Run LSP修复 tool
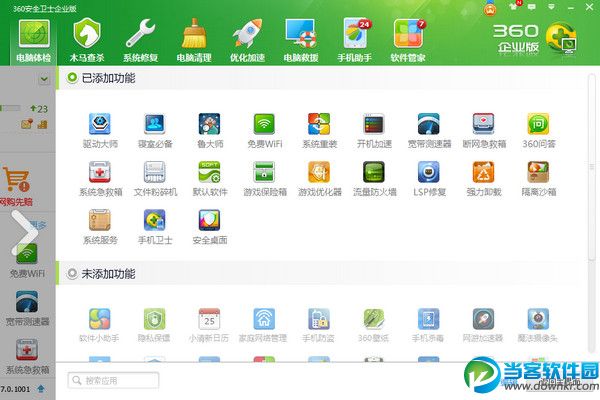This screenshot has height=400, width=600. (429, 179)
